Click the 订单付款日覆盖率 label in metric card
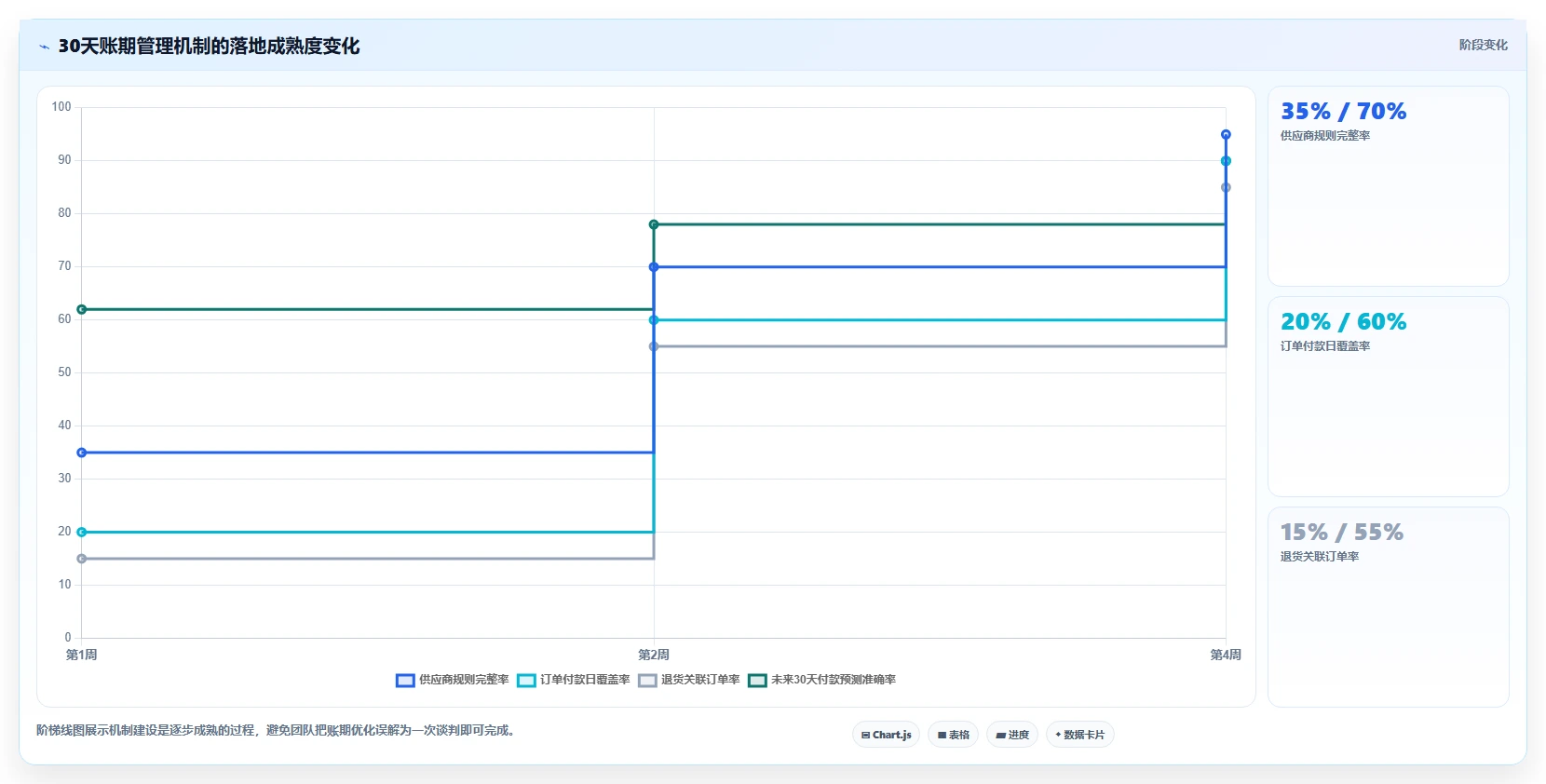This screenshot has width=1546, height=784. [x=1325, y=346]
